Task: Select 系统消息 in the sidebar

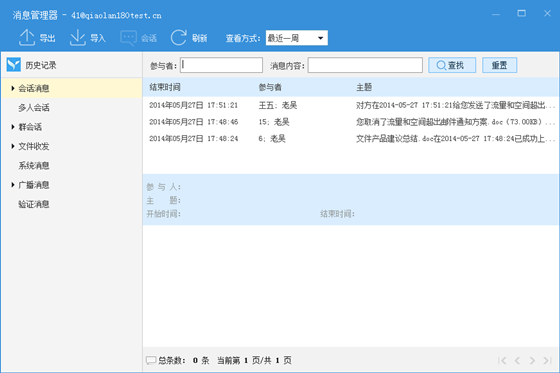Action: pos(34,165)
